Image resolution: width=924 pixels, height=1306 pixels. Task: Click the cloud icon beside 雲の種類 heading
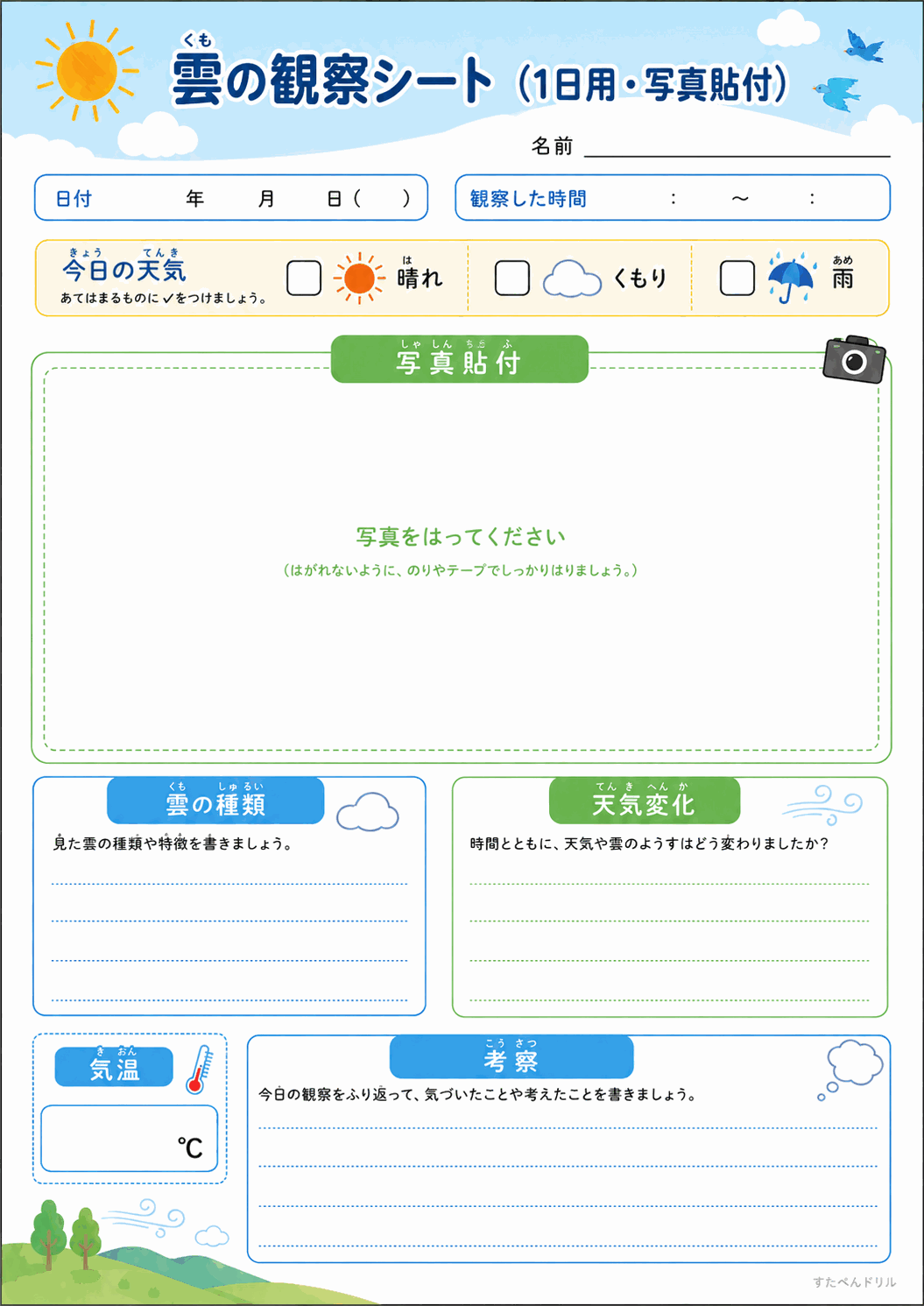368,812
